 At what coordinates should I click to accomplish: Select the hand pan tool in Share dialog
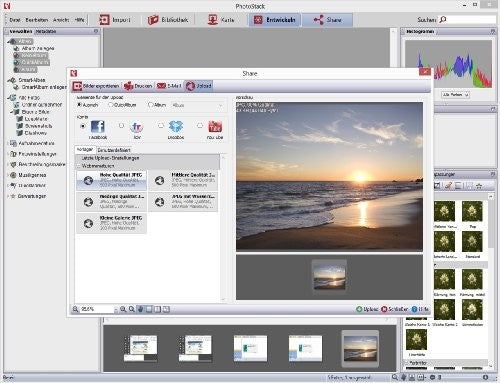click(140, 309)
